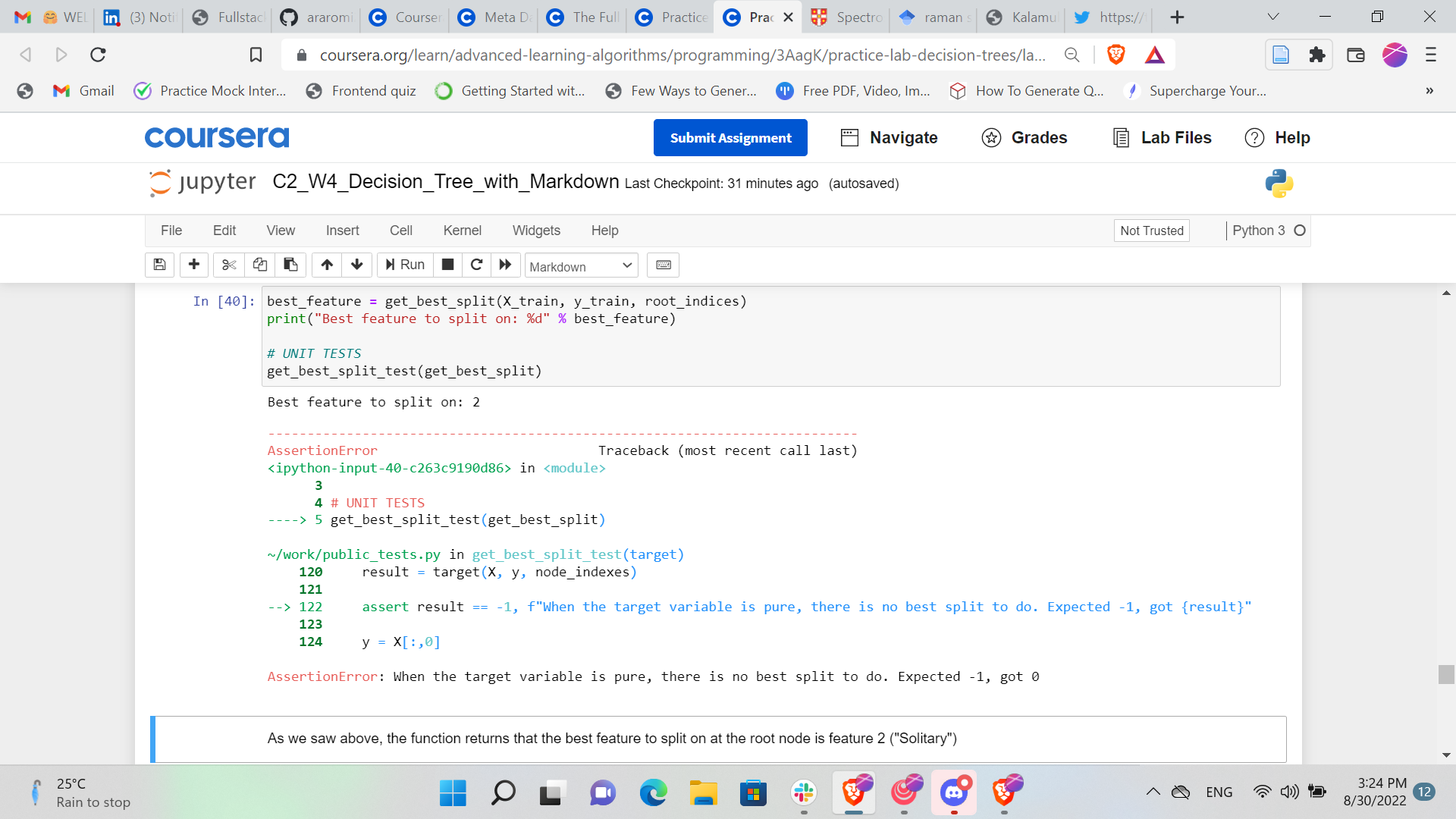Cut selected cell with scissors icon
Image resolution: width=1456 pixels, height=819 pixels.
coord(229,265)
